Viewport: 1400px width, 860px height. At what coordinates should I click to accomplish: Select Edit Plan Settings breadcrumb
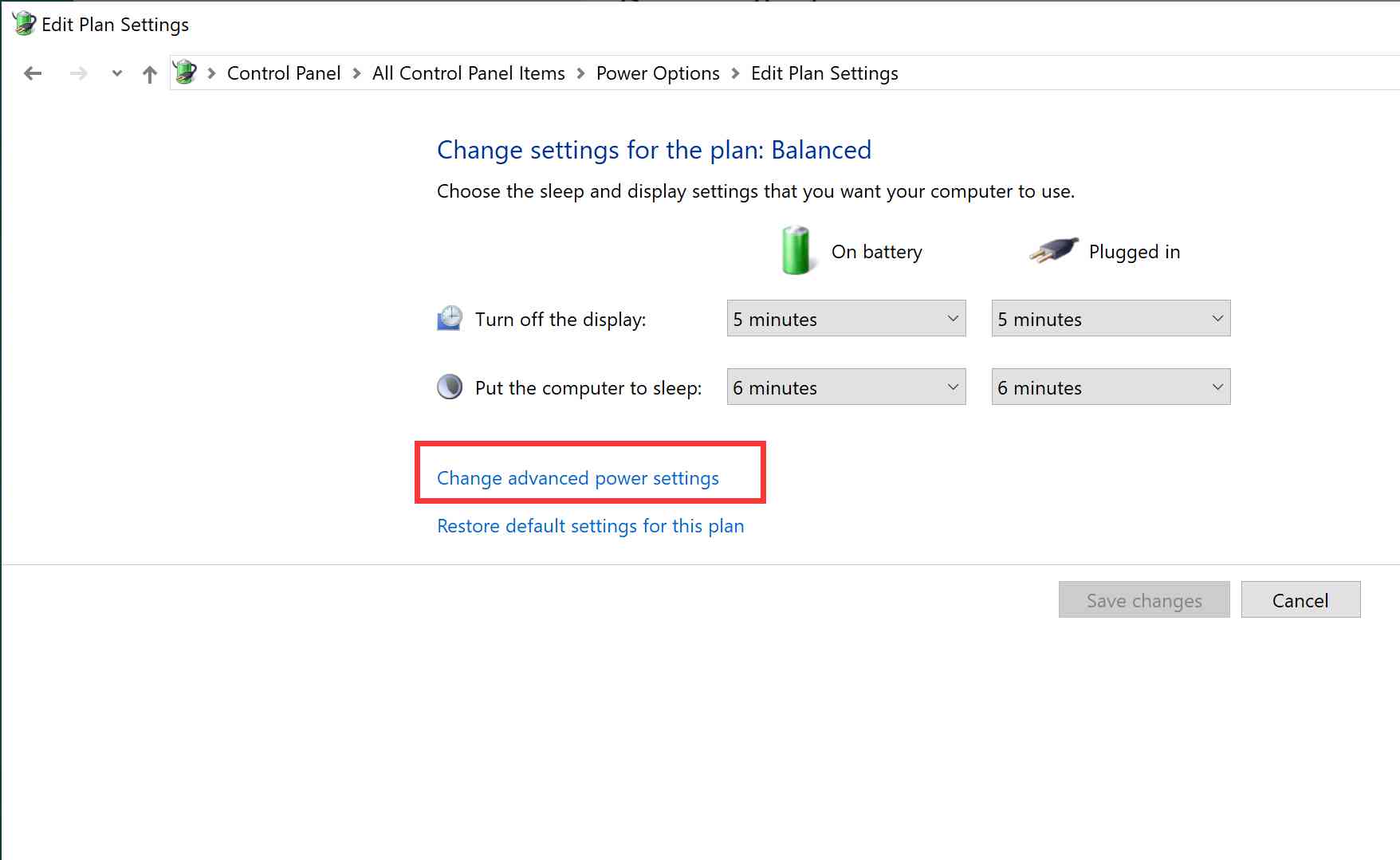(824, 73)
